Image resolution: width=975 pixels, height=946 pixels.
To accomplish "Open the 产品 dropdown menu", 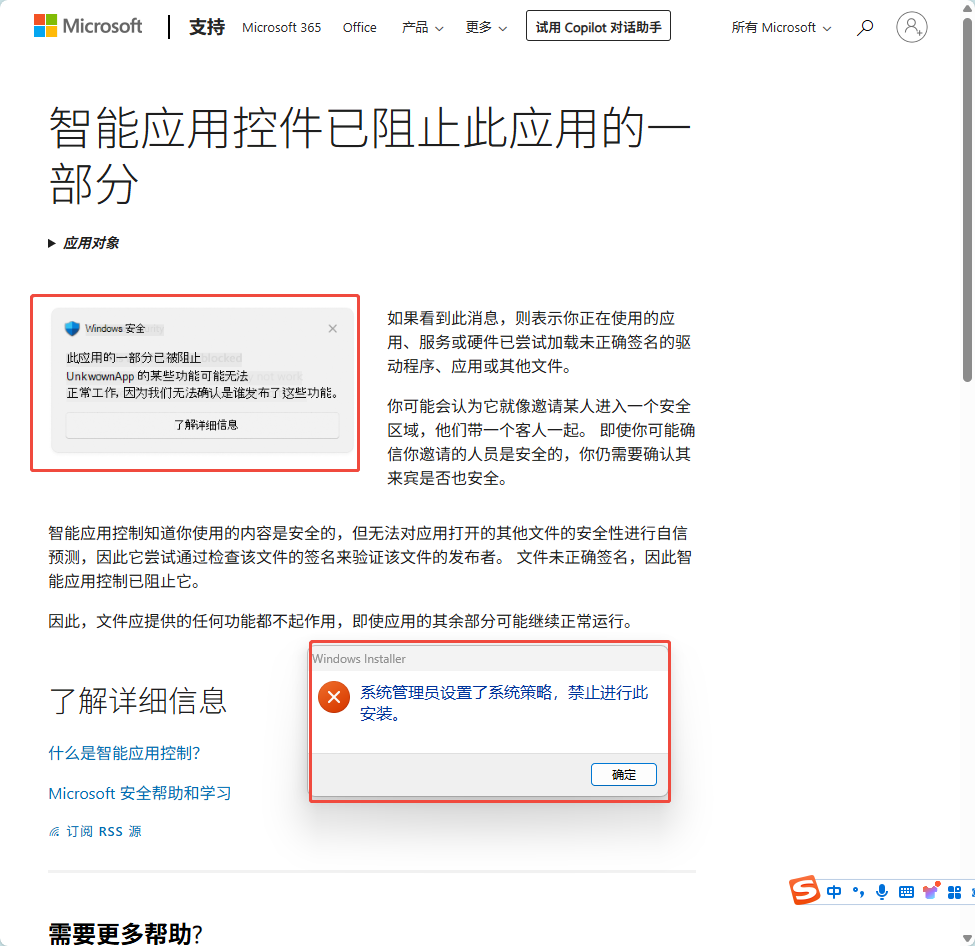I will [x=422, y=27].
